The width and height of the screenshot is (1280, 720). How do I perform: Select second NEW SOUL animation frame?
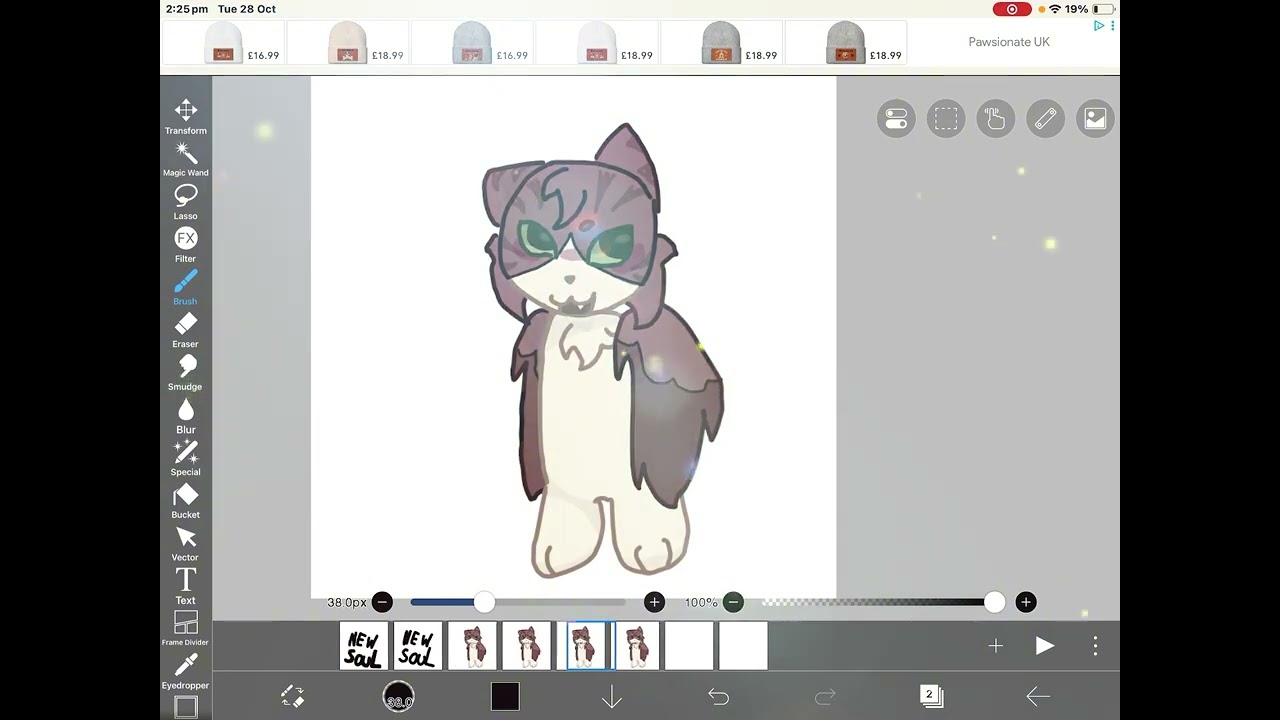[x=418, y=646]
